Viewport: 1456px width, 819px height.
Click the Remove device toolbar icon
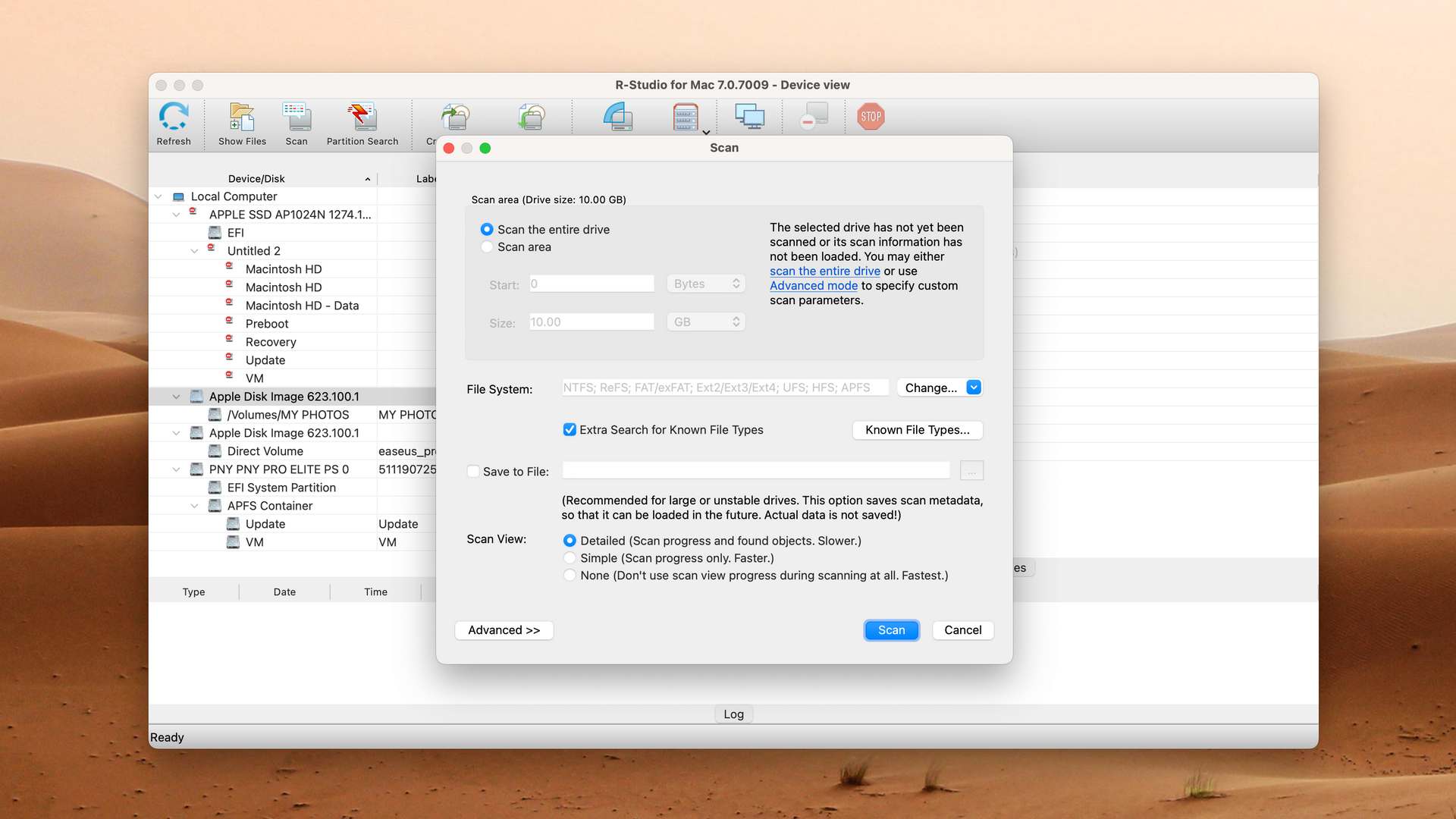(814, 117)
